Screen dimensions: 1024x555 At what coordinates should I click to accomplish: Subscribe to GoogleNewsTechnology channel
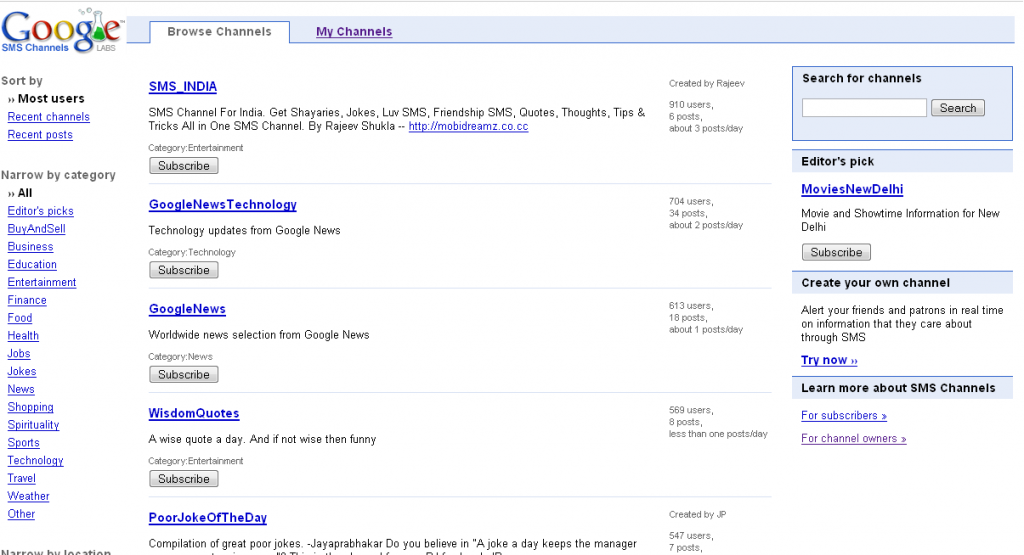coord(184,270)
